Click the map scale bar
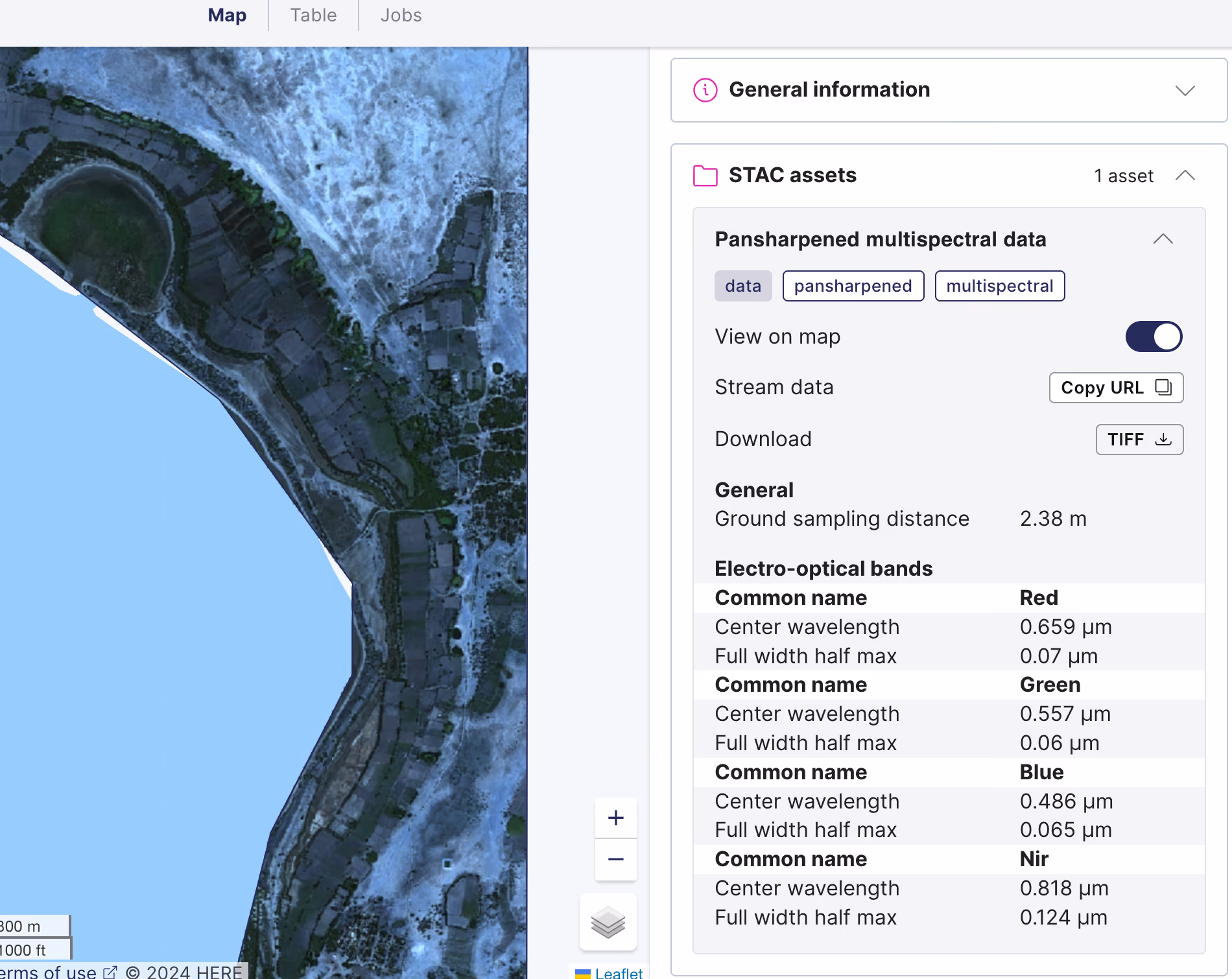This screenshot has height=979, width=1232. 35,938
